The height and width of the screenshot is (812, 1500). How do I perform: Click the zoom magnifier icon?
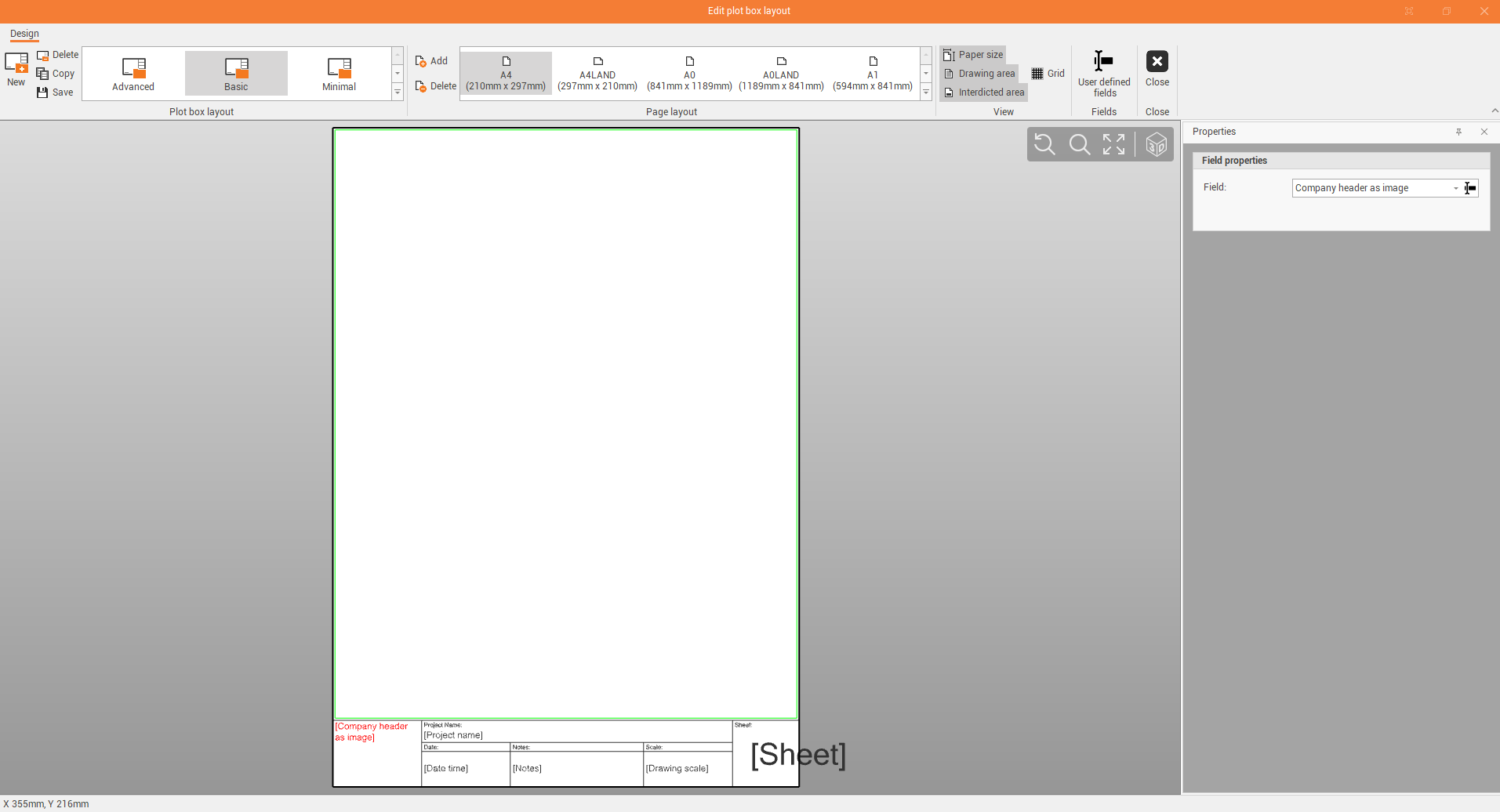pos(1079,144)
